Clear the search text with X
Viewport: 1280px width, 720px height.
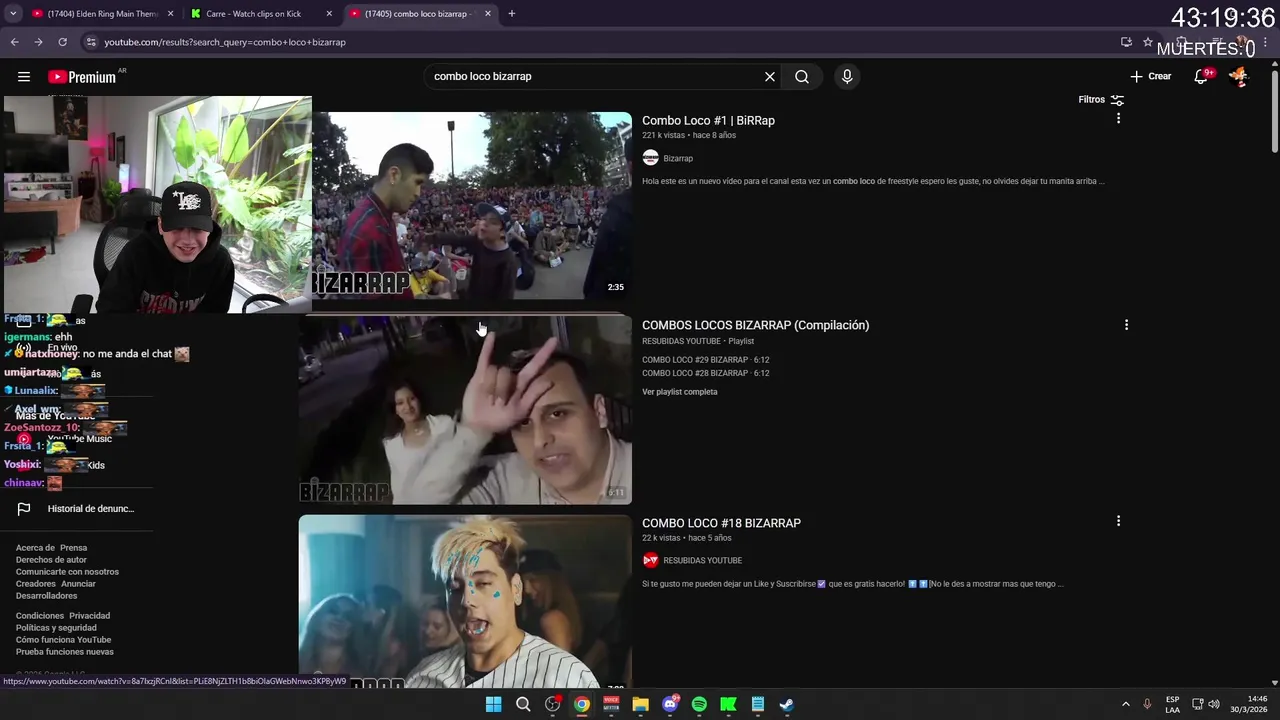point(770,77)
